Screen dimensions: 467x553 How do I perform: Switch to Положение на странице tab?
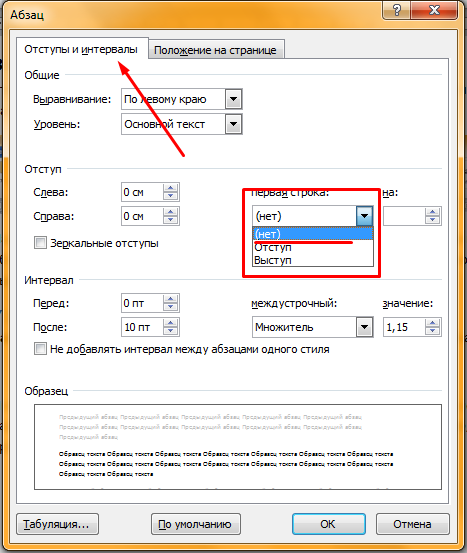click(216, 50)
